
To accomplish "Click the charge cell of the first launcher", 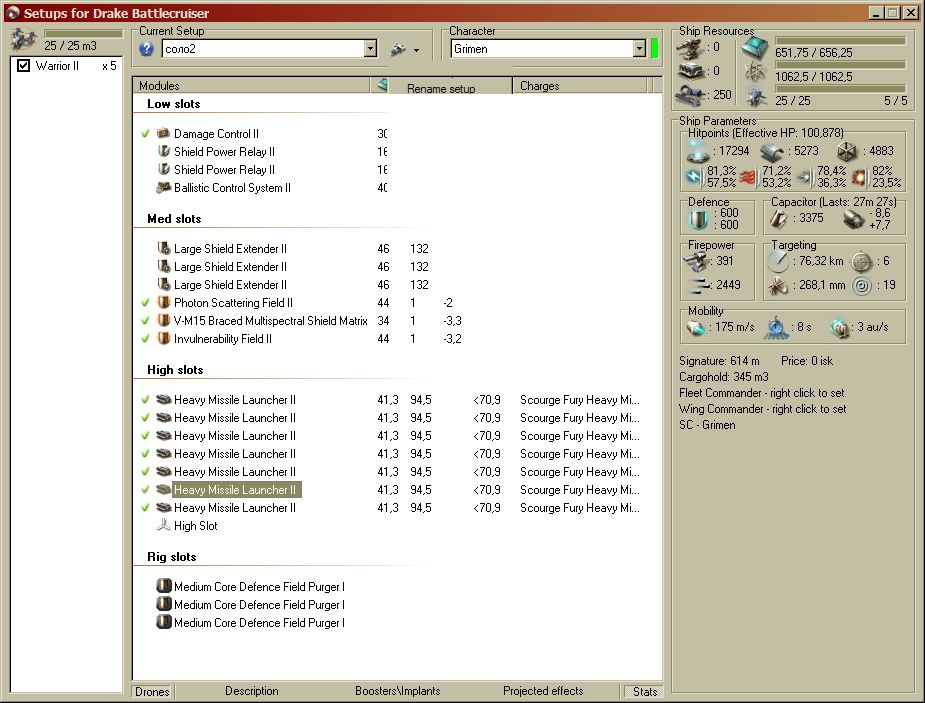I will tap(580, 400).
